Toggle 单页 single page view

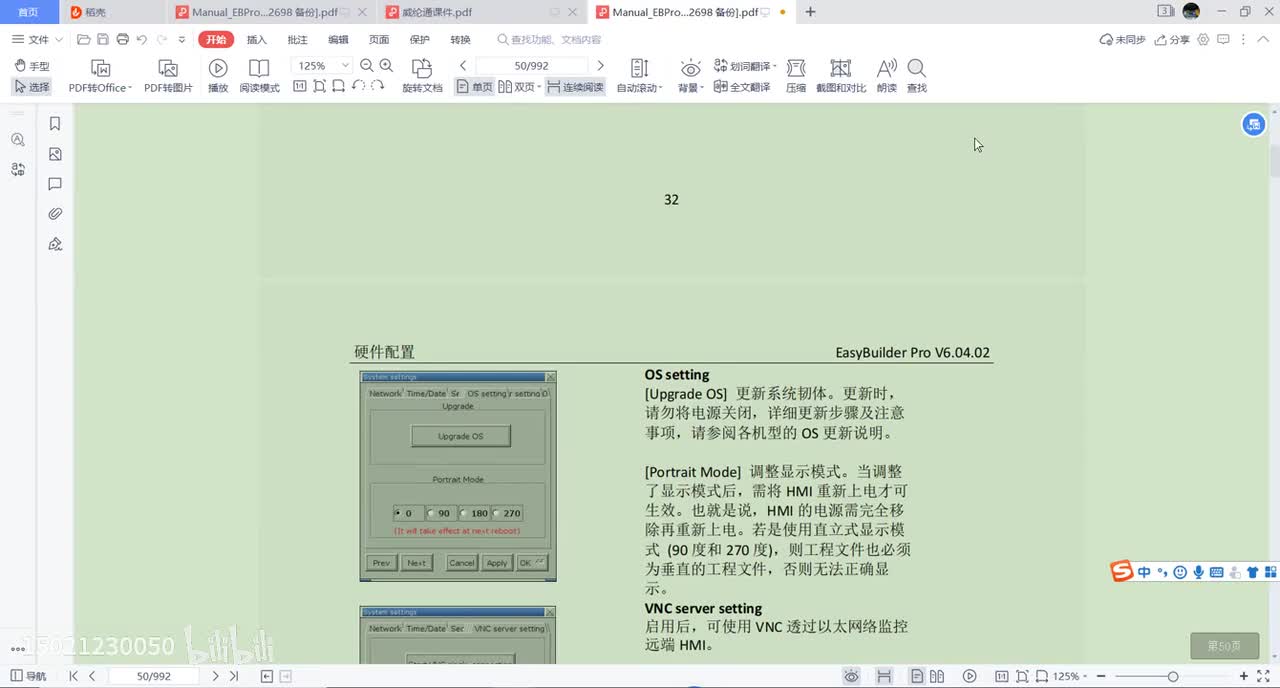pyautogui.click(x=475, y=87)
